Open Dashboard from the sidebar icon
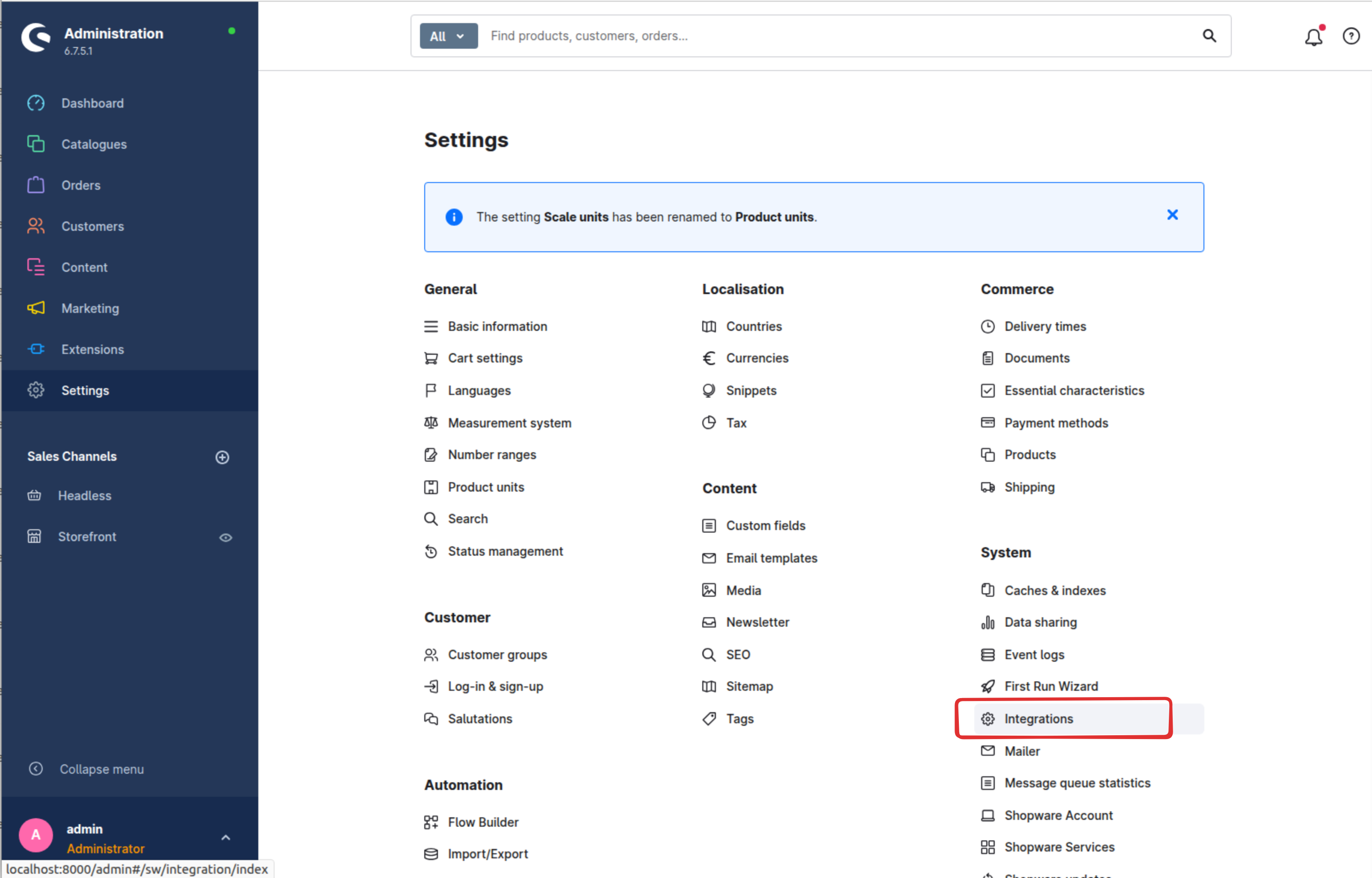The width and height of the screenshot is (1372, 878). pyautogui.click(x=35, y=103)
